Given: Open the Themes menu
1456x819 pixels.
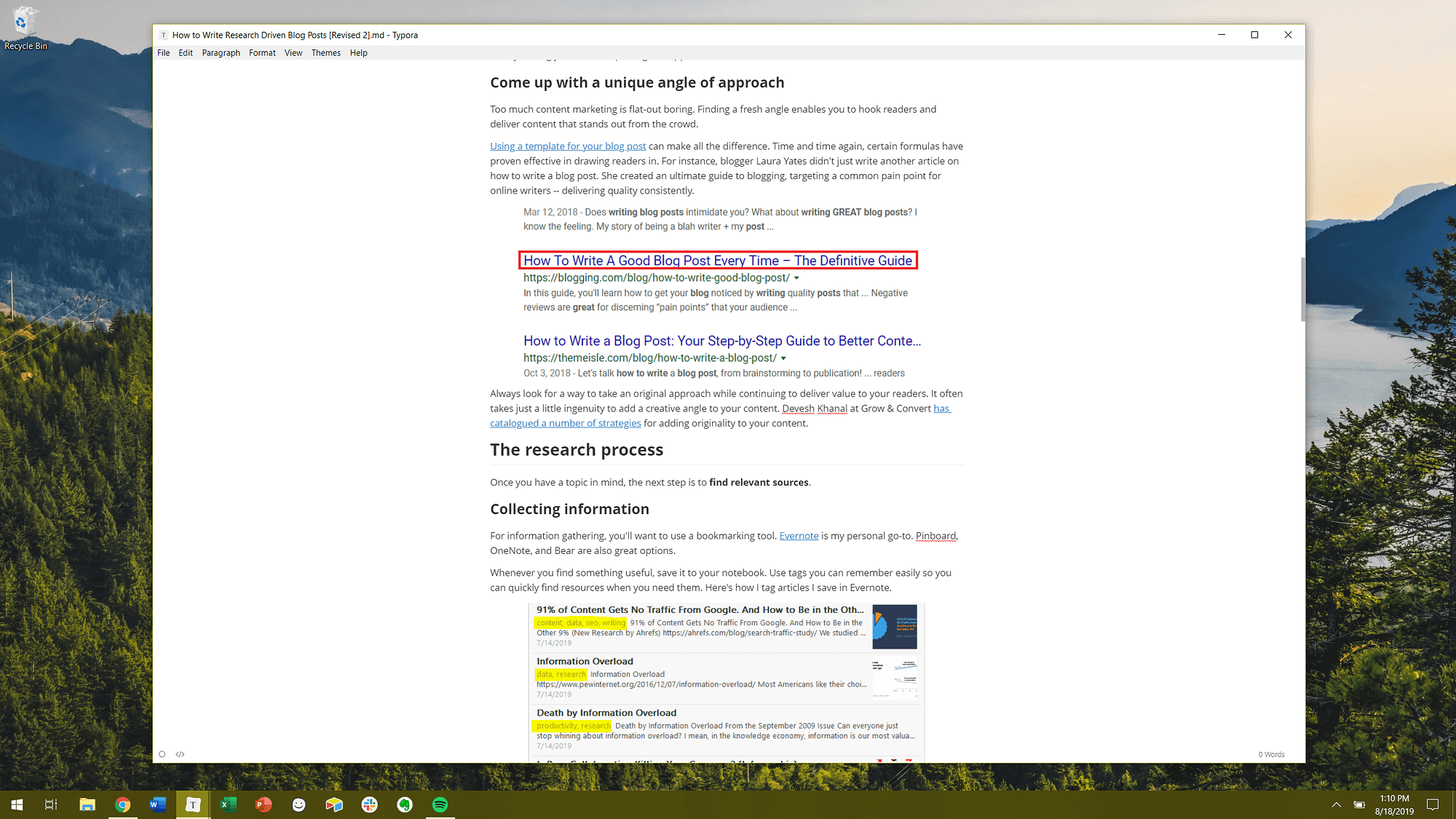Looking at the screenshot, I should [325, 52].
